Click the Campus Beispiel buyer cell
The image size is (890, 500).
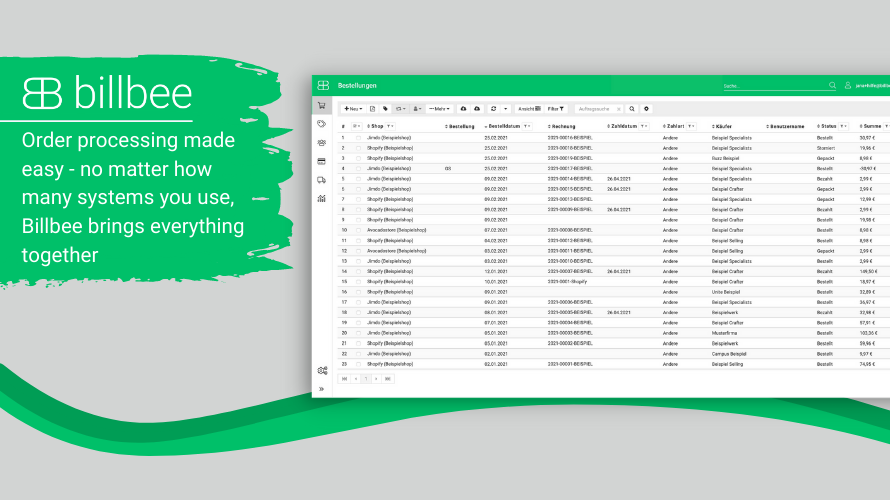[x=729, y=354]
